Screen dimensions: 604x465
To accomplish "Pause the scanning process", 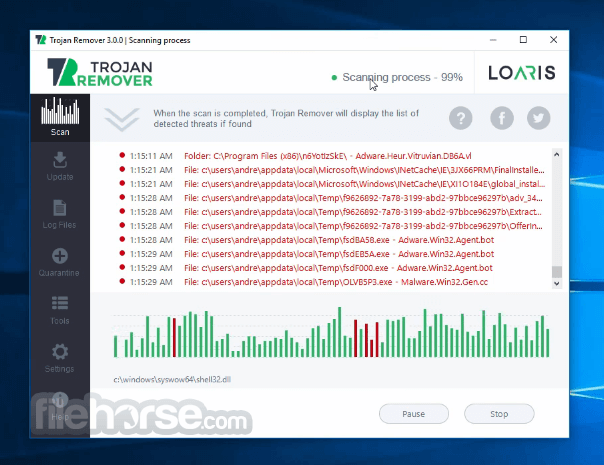I will coord(414,414).
